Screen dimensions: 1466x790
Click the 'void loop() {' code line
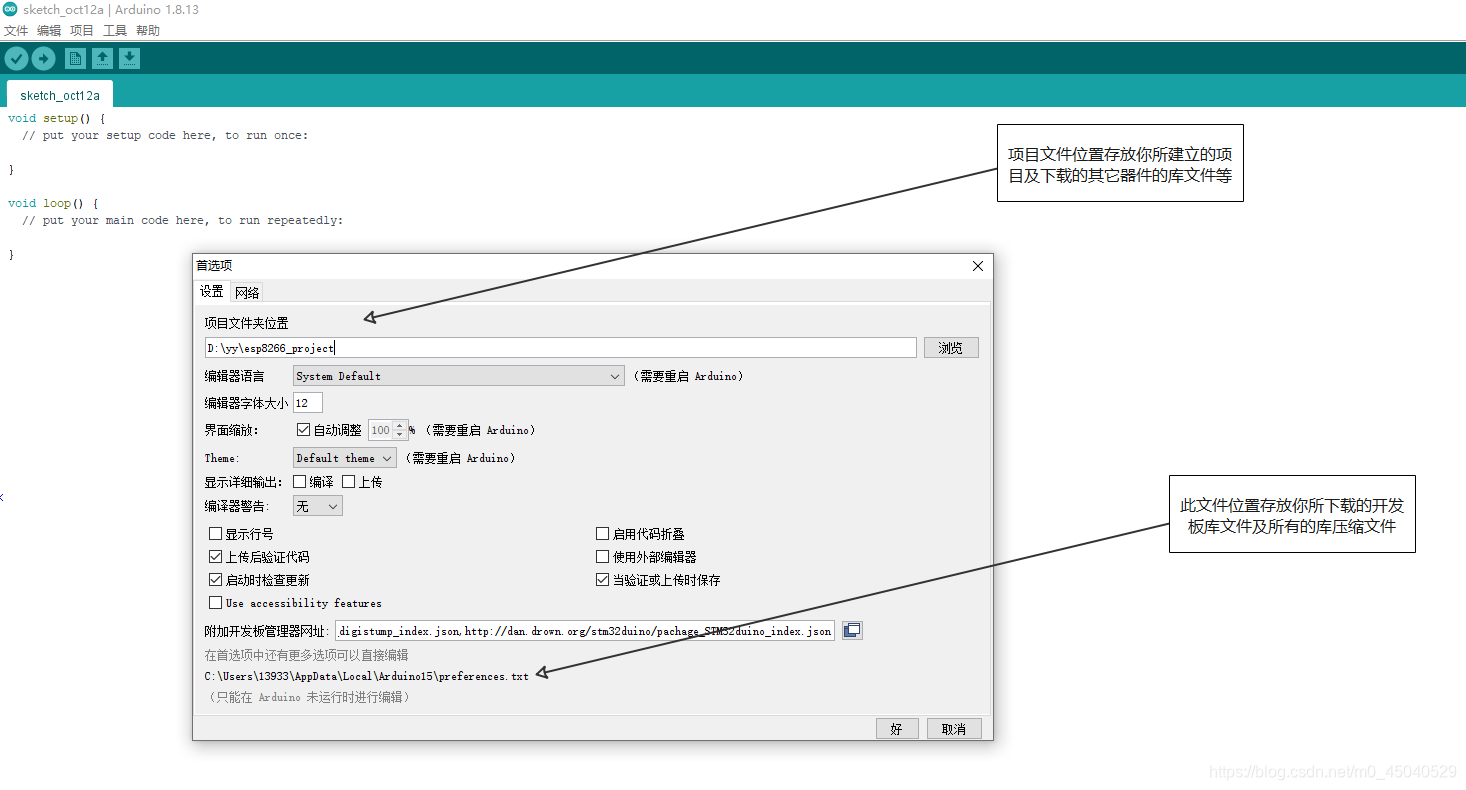[x=53, y=203]
